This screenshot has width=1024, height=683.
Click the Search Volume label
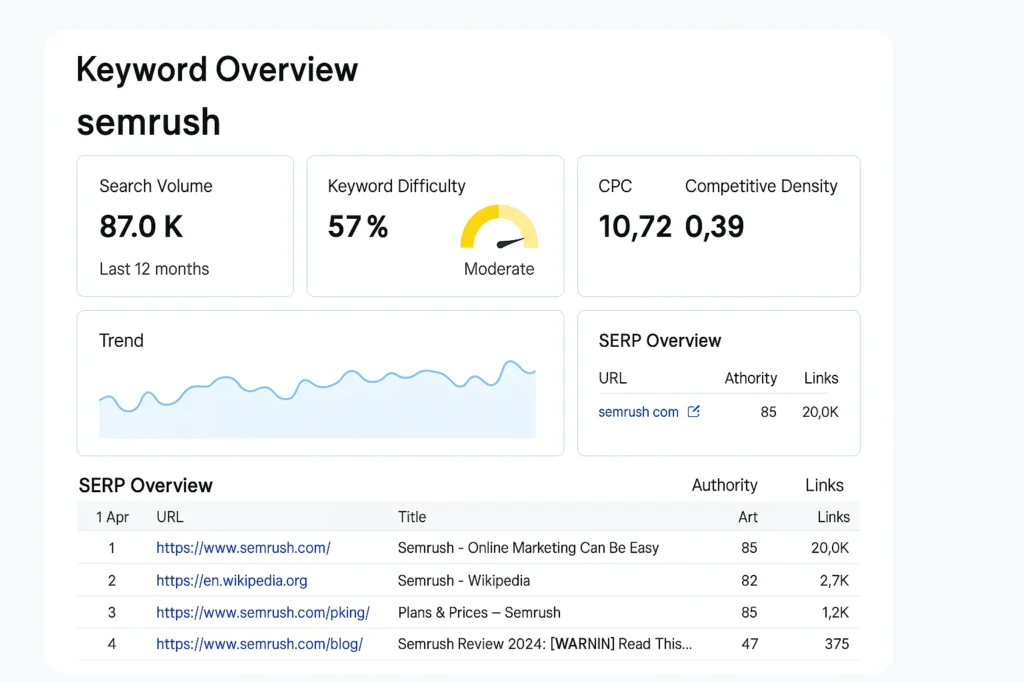pos(155,186)
